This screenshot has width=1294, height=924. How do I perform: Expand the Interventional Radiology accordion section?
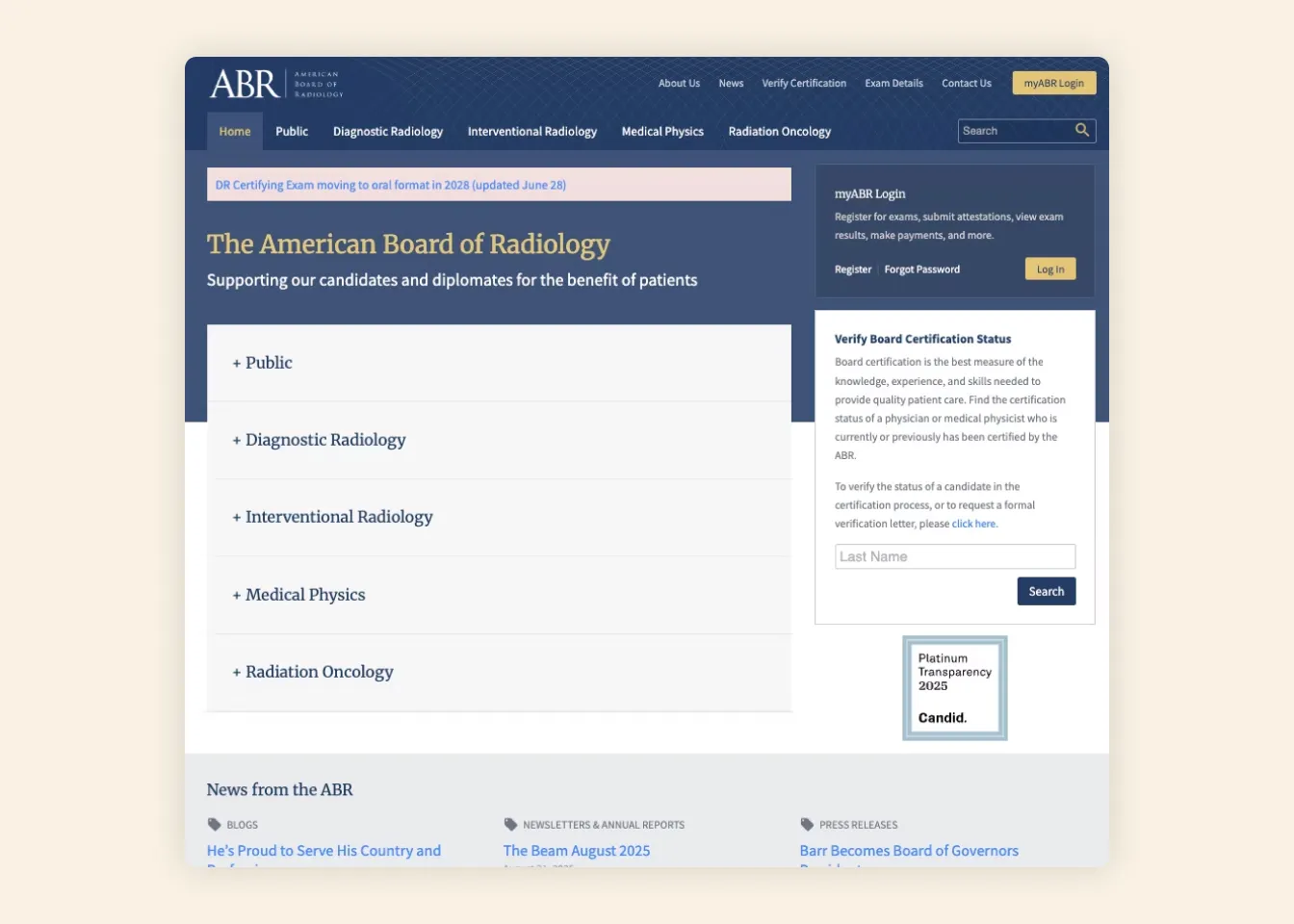(499, 517)
